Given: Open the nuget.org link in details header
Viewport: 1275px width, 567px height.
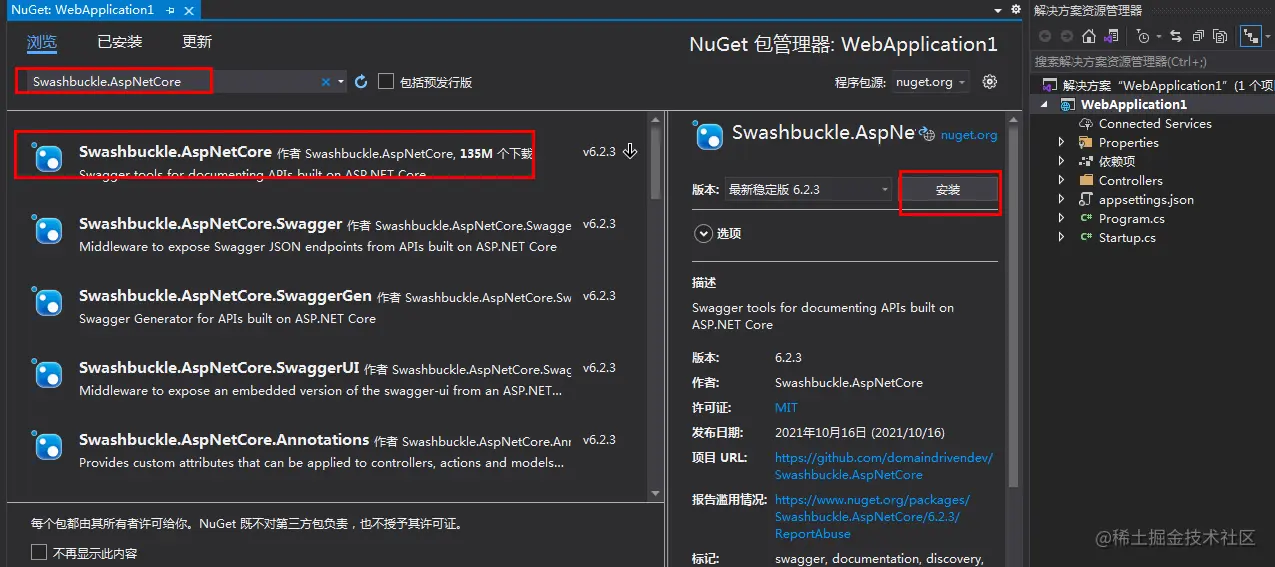Looking at the screenshot, I should (969, 135).
